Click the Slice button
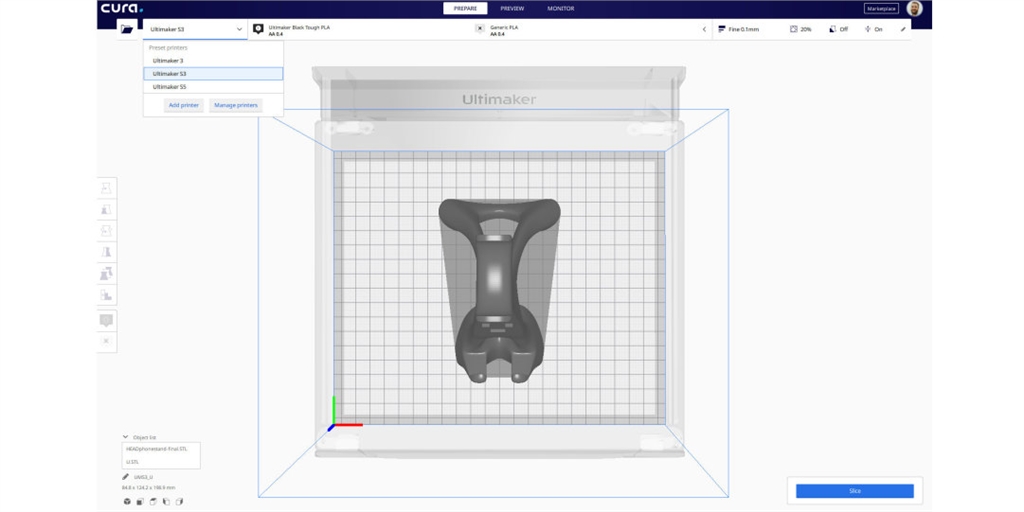Image resolution: width=1024 pixels, height=512 pixels. click(854, 491)
